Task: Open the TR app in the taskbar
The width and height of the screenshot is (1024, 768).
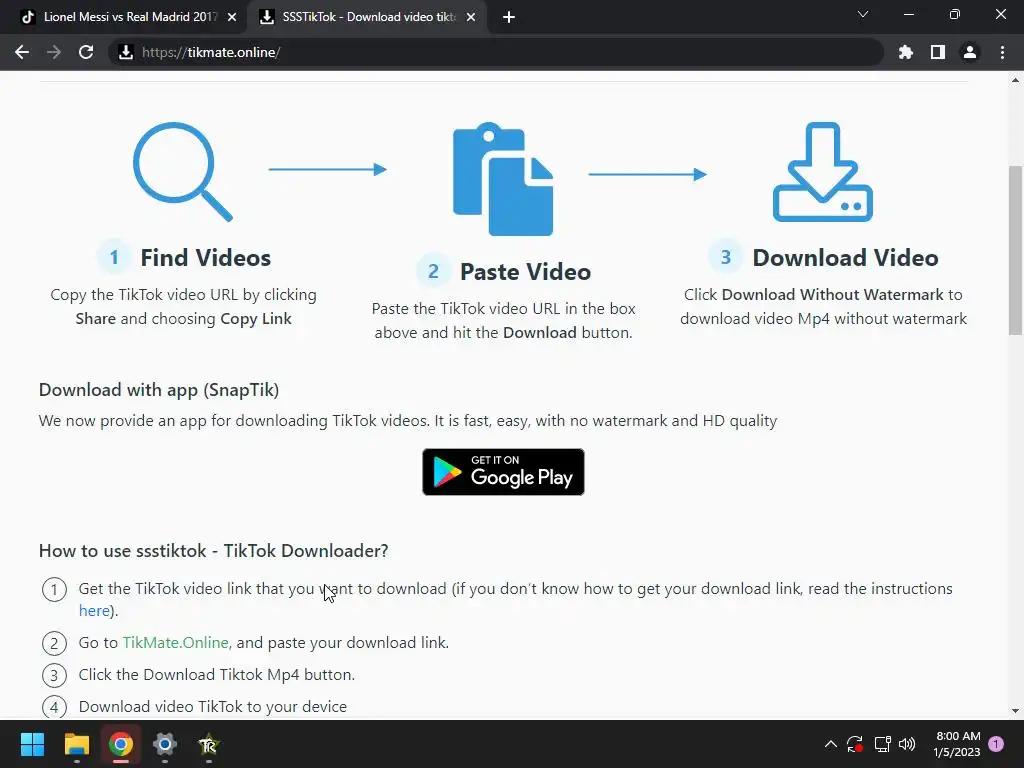Action: pos(208,744)
